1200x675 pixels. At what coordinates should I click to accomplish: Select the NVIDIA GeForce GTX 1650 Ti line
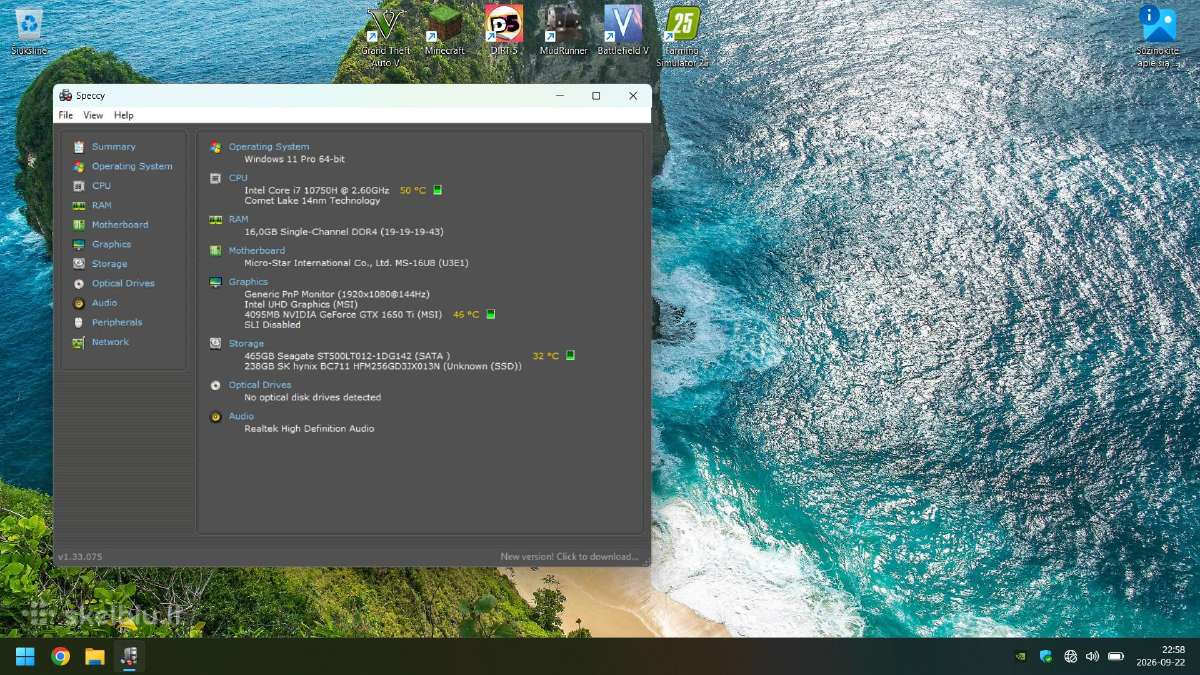pyautogui.click(x=343, y=314)
